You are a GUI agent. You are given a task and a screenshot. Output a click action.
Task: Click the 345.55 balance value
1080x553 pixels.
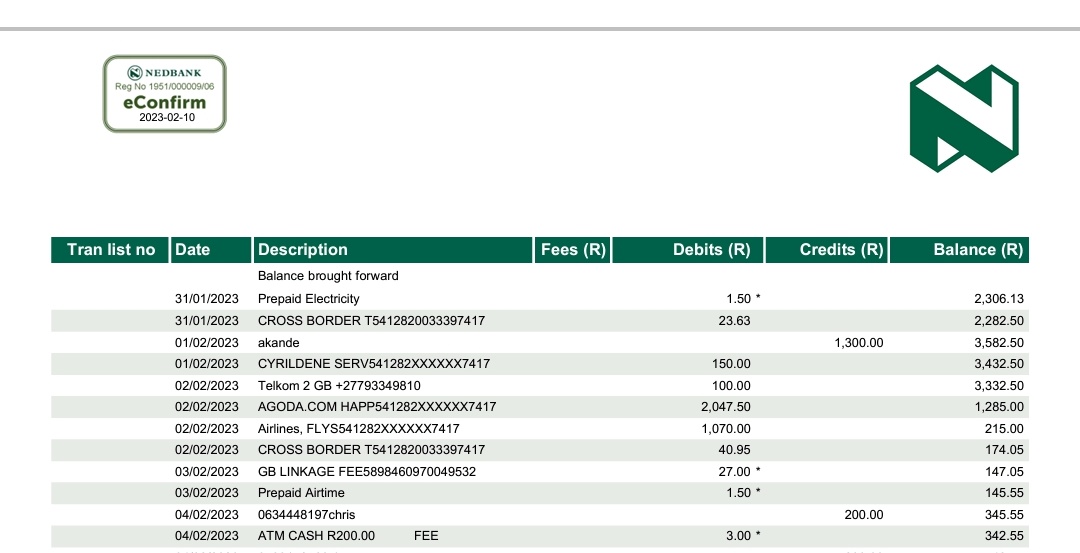pyautogui.click(x=1004, y=515)
